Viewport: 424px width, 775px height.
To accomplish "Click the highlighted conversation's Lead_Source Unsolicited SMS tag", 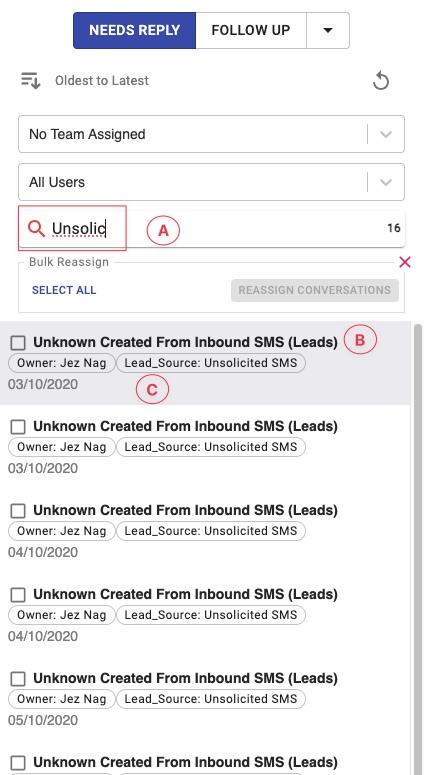I will pyautogui.click(x=211, y=363).
